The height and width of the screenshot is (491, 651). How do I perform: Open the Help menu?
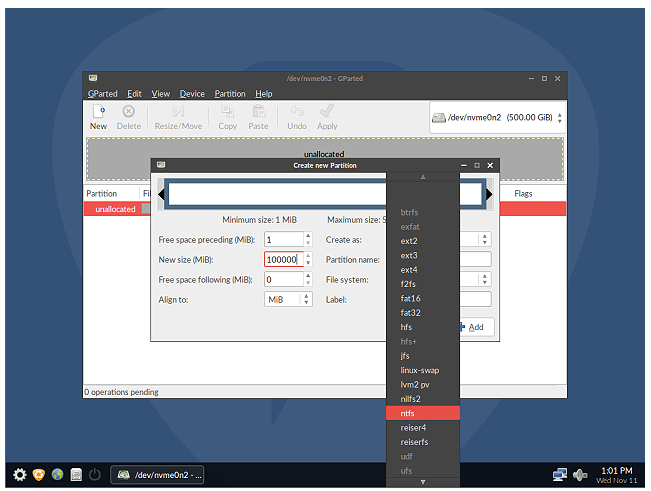(x=264, y=94)
